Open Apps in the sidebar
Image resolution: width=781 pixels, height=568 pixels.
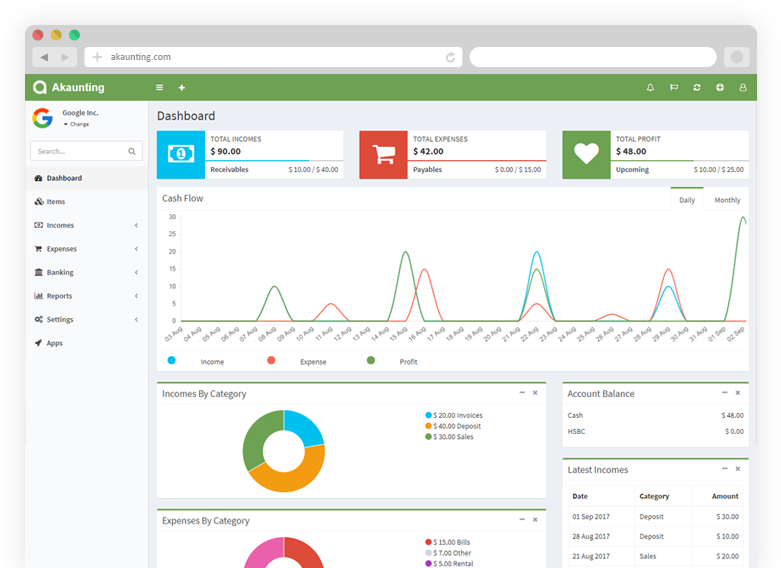tap(87, 343)
